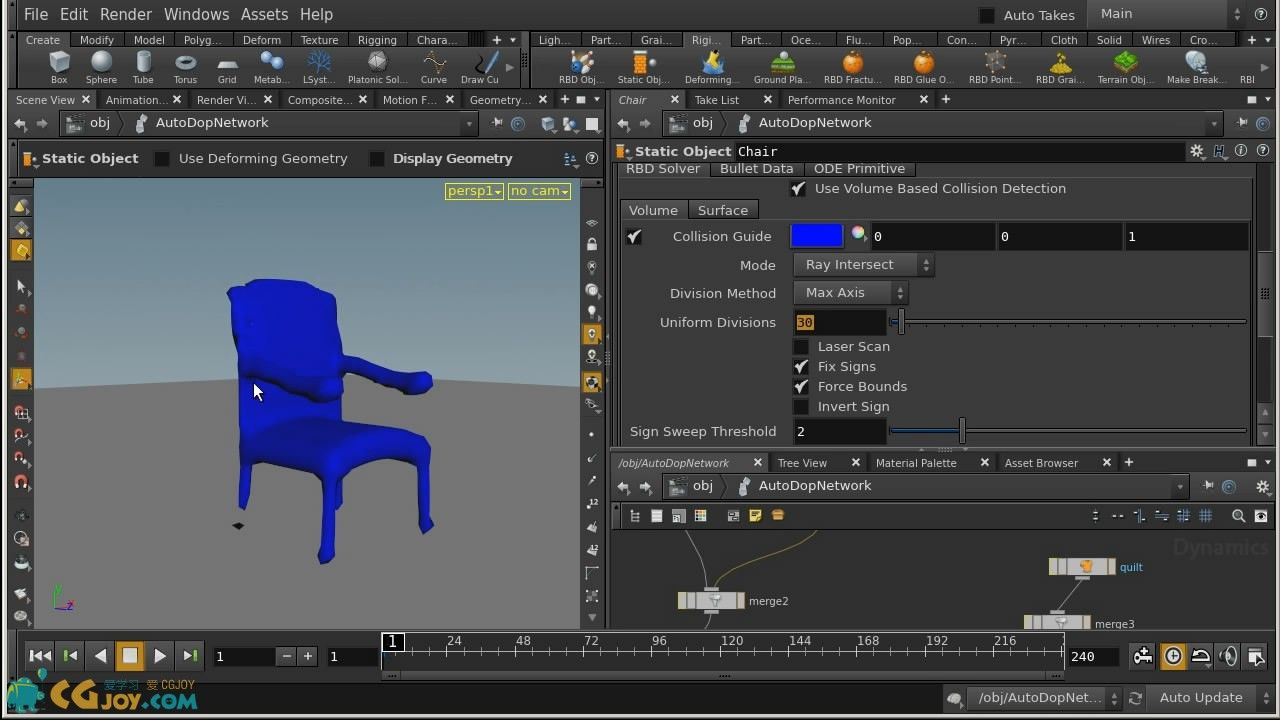The width and height of the screenshot is (1280, 720).
Task: Switch to the Performance Monitor tab
Action: click(x=842, y=100)
